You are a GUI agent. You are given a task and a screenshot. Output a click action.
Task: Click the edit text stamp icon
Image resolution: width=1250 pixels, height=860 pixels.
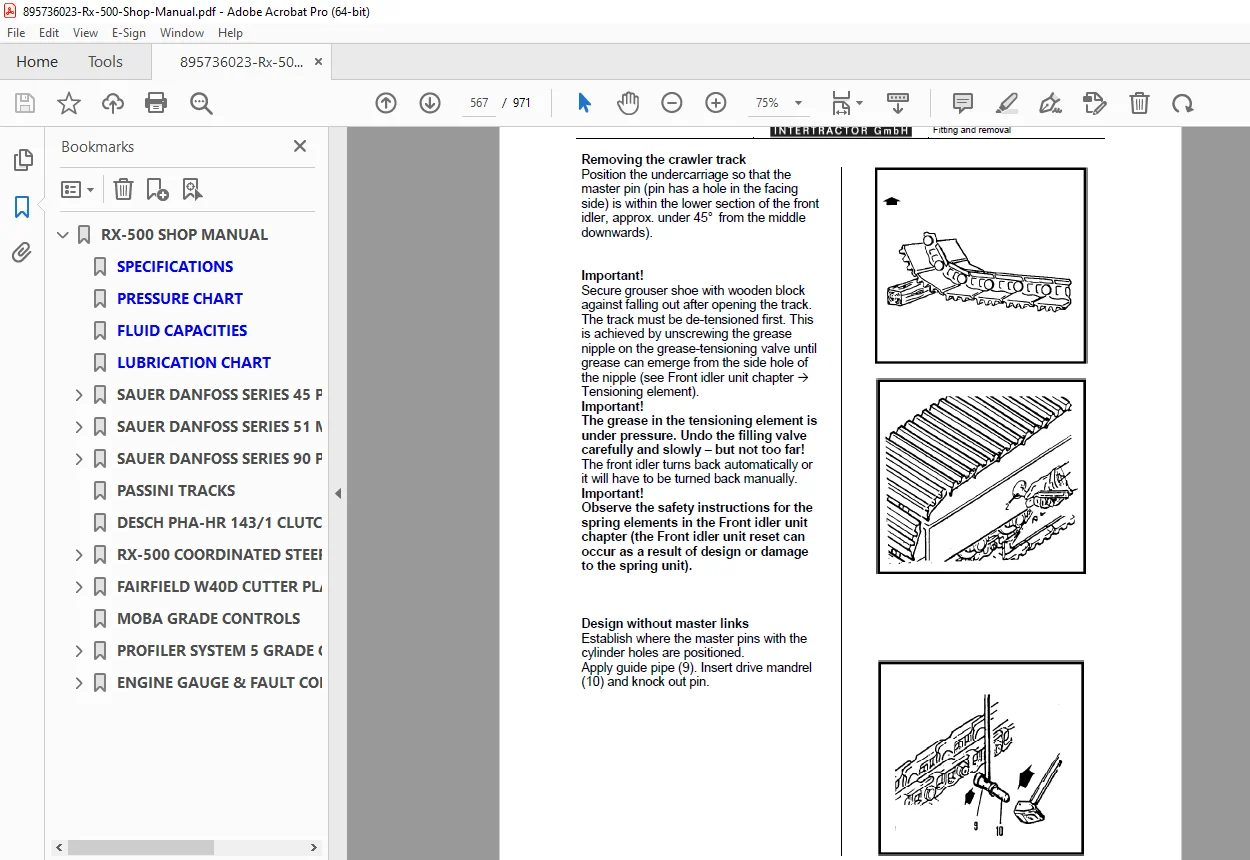[x=1095, y=103]
